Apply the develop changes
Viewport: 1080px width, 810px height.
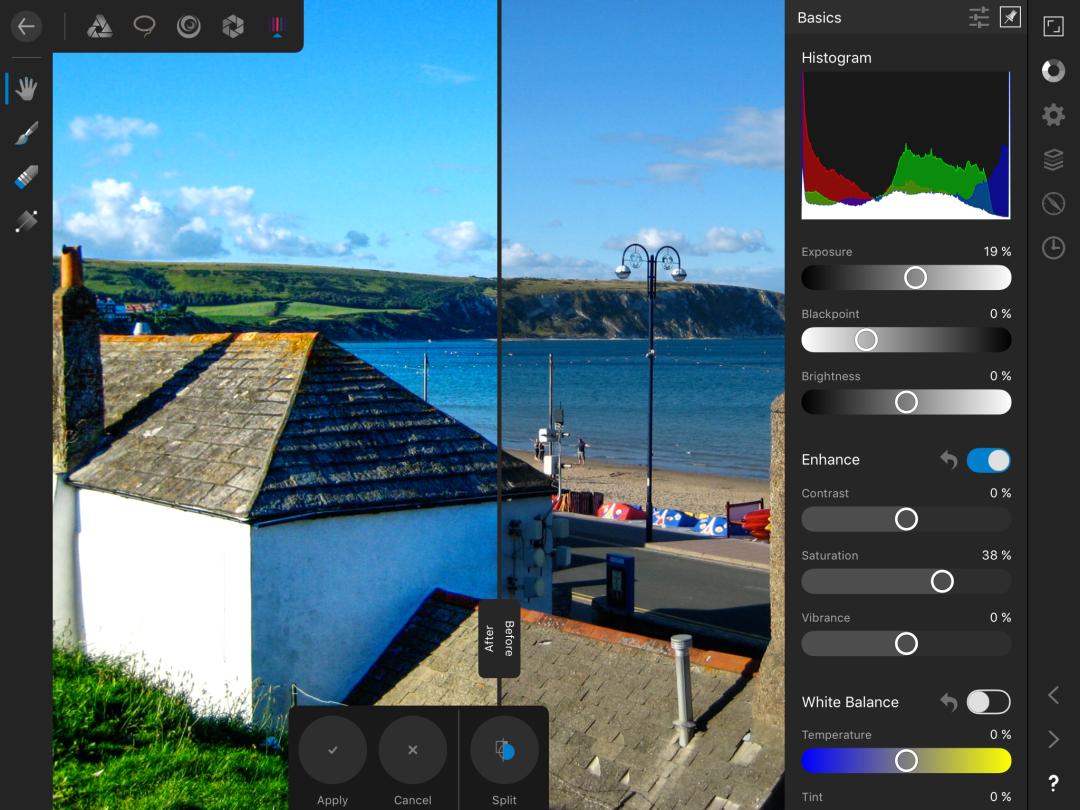click(332, 750)
